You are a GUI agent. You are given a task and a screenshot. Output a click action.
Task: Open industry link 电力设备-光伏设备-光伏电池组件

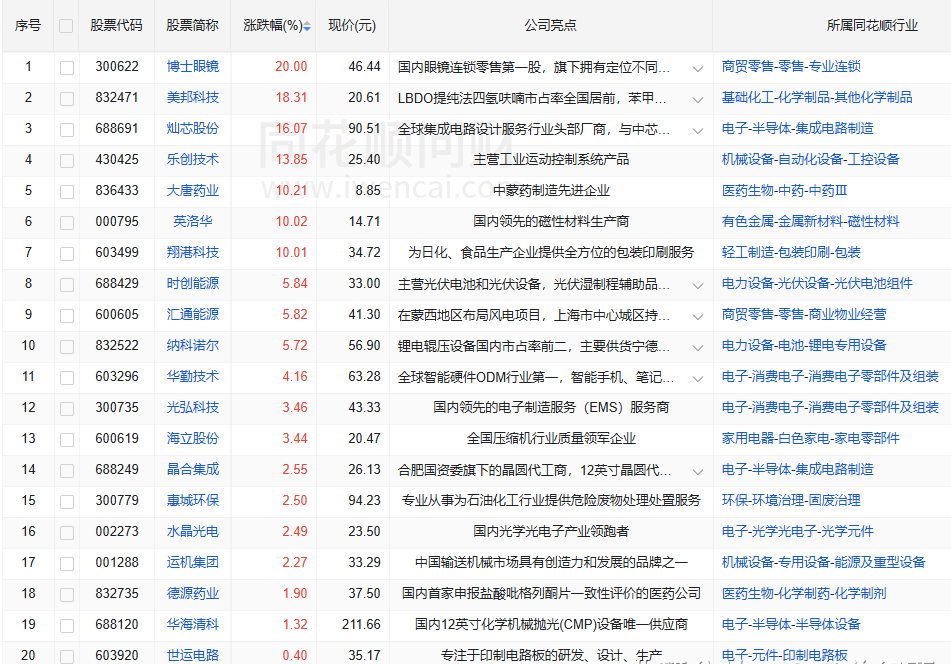817,283
